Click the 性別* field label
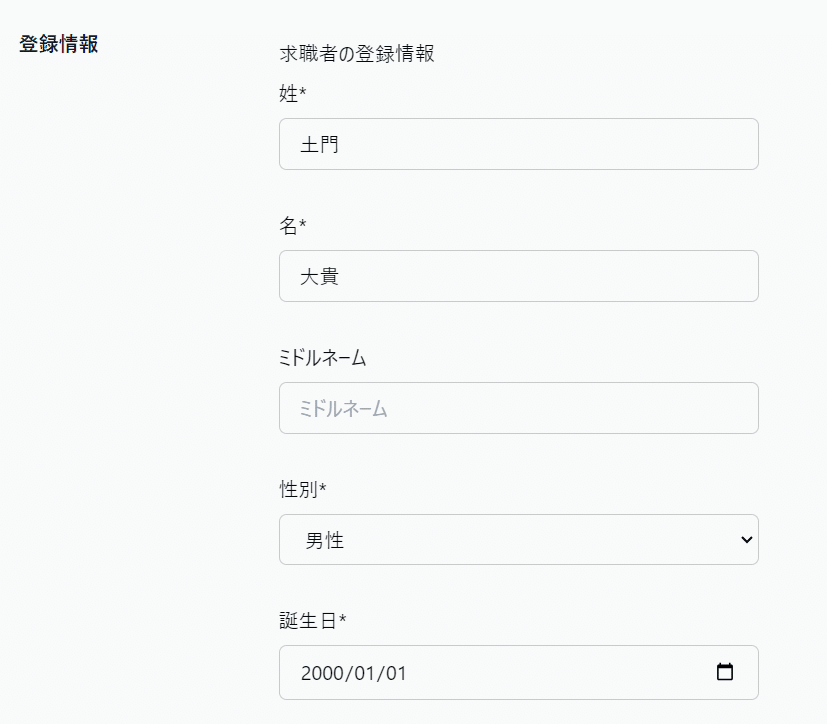The width and height of the screenshot is (827, 724). pyautogui.click(x=303, y=490)
